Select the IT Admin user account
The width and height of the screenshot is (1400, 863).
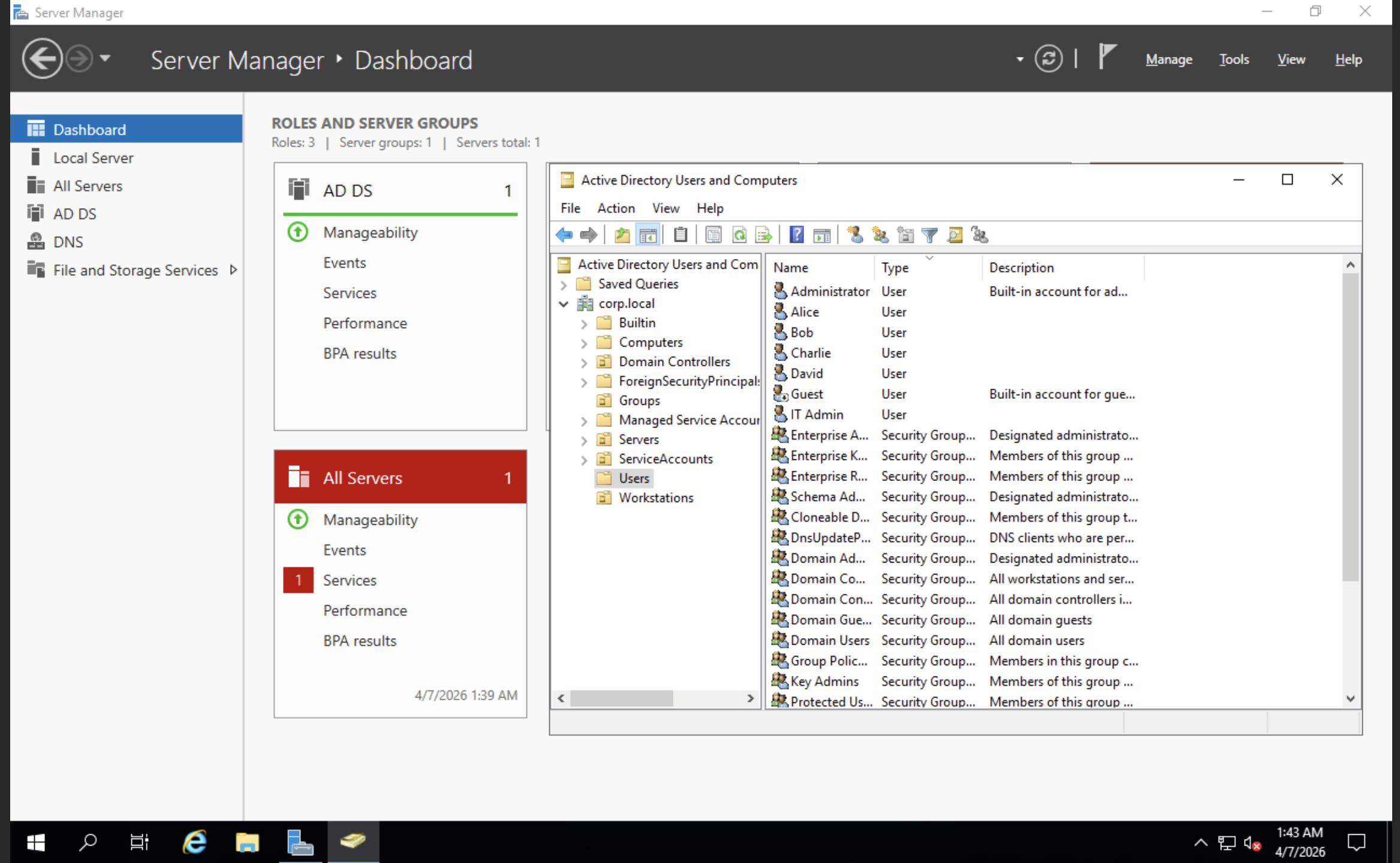817,414
